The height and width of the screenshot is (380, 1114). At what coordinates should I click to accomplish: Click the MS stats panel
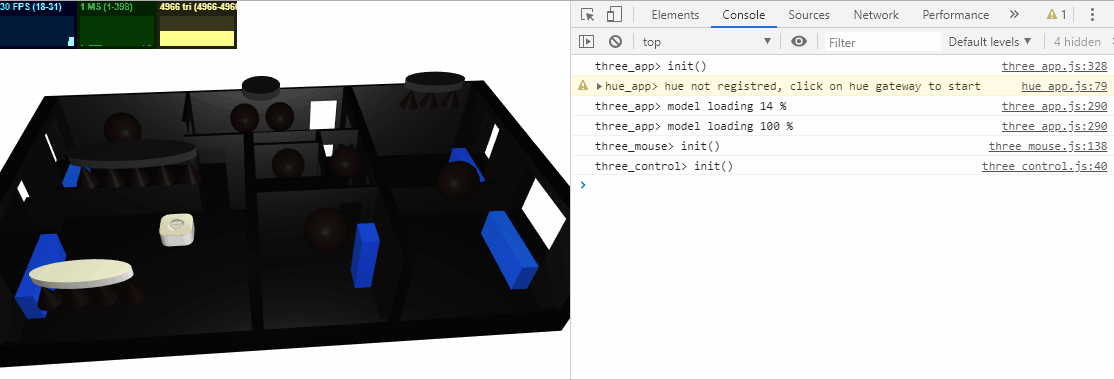click(117, 25)
